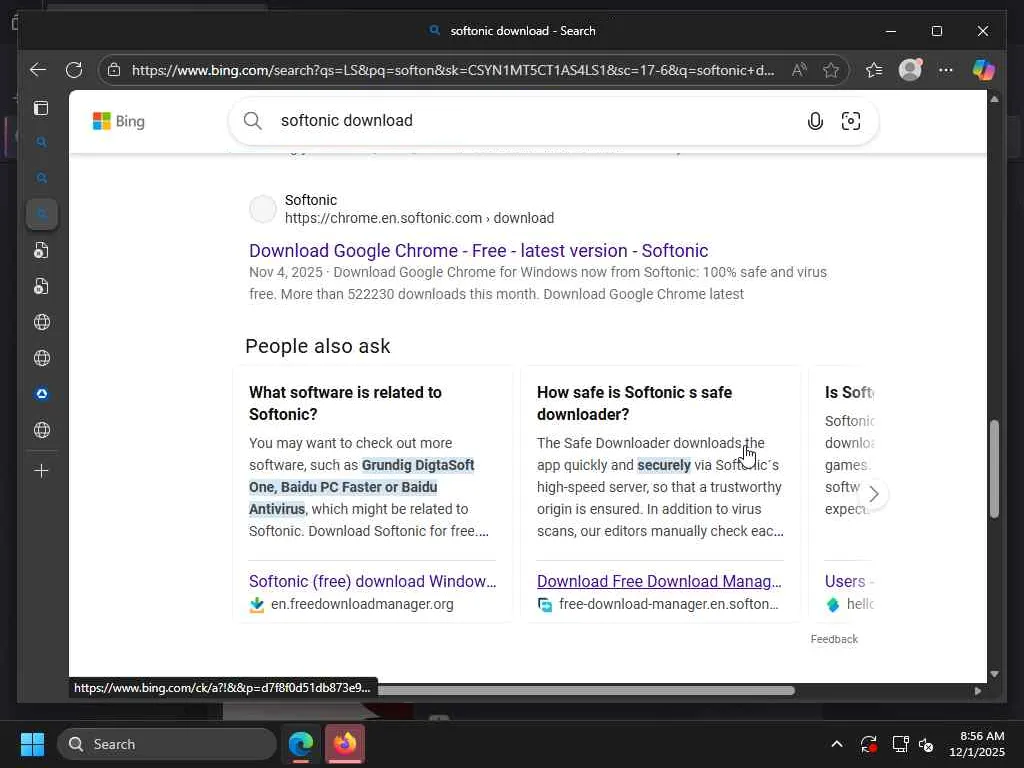Open 'Download Google Chrome - Free' result
Viewport: 1024px width, 768px height.
point(479,251)
